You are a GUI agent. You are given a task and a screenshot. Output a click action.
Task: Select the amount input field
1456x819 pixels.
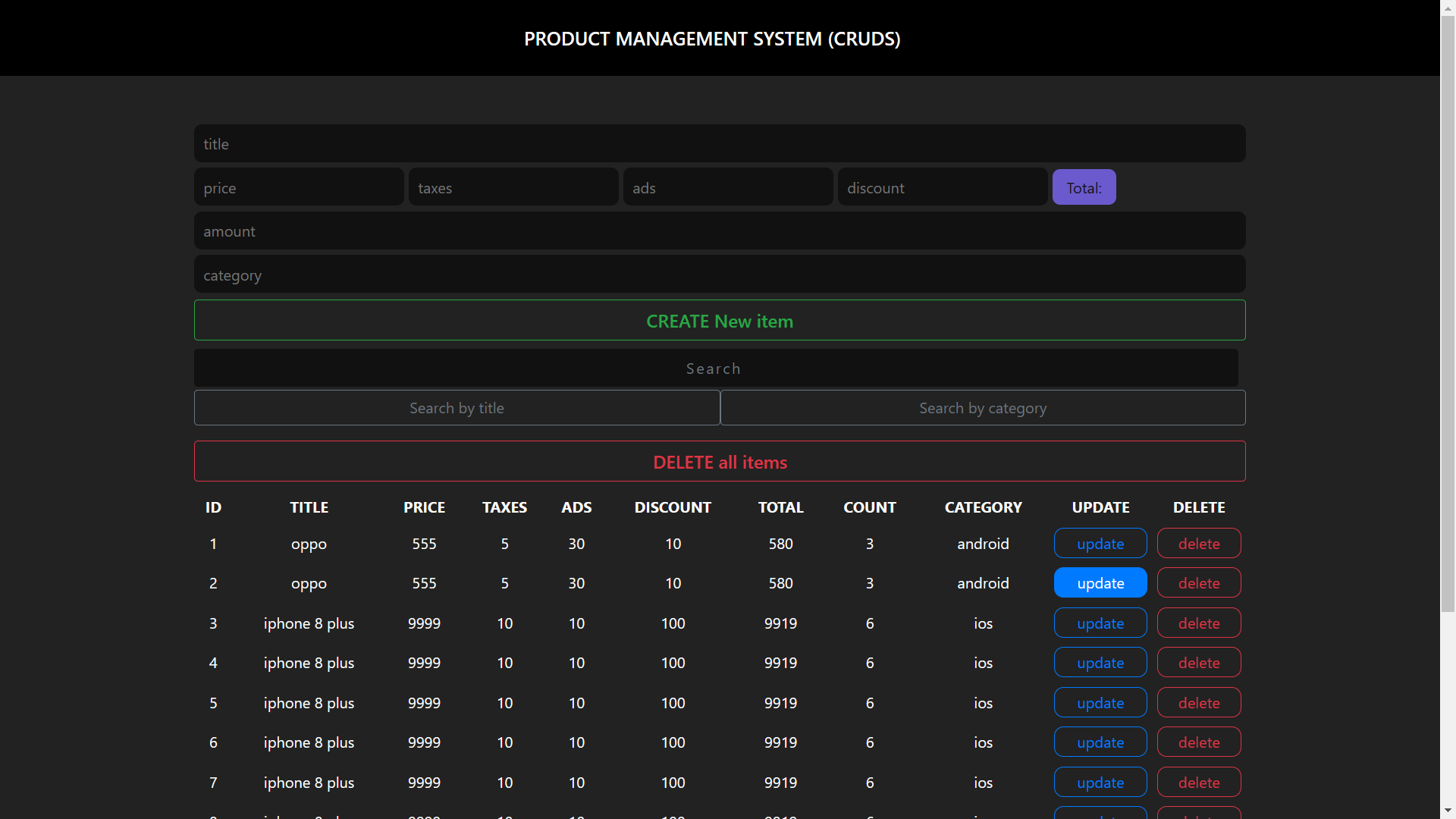pyautogui.click(x=720, y=231)
